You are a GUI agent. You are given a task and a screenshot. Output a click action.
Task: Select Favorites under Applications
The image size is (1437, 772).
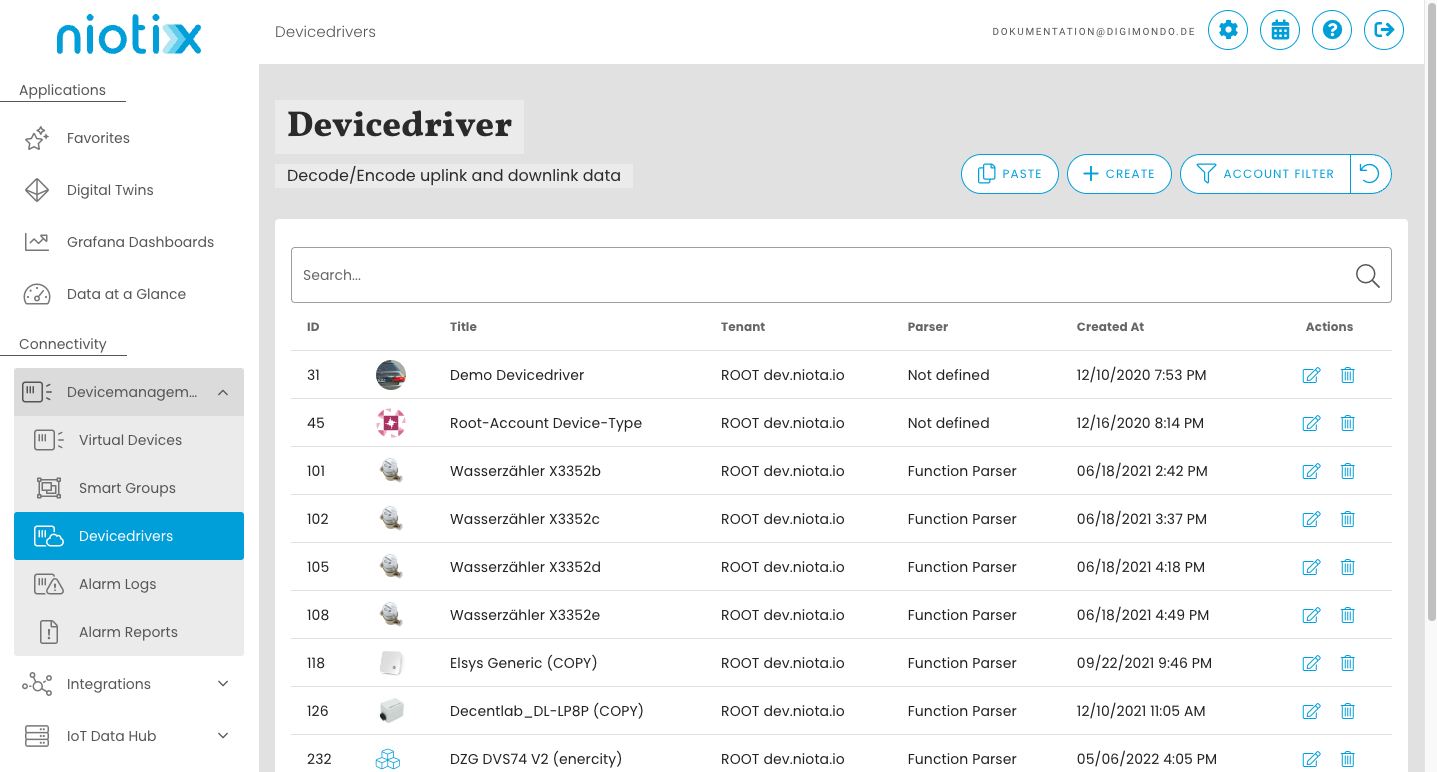tap(97, 138)
